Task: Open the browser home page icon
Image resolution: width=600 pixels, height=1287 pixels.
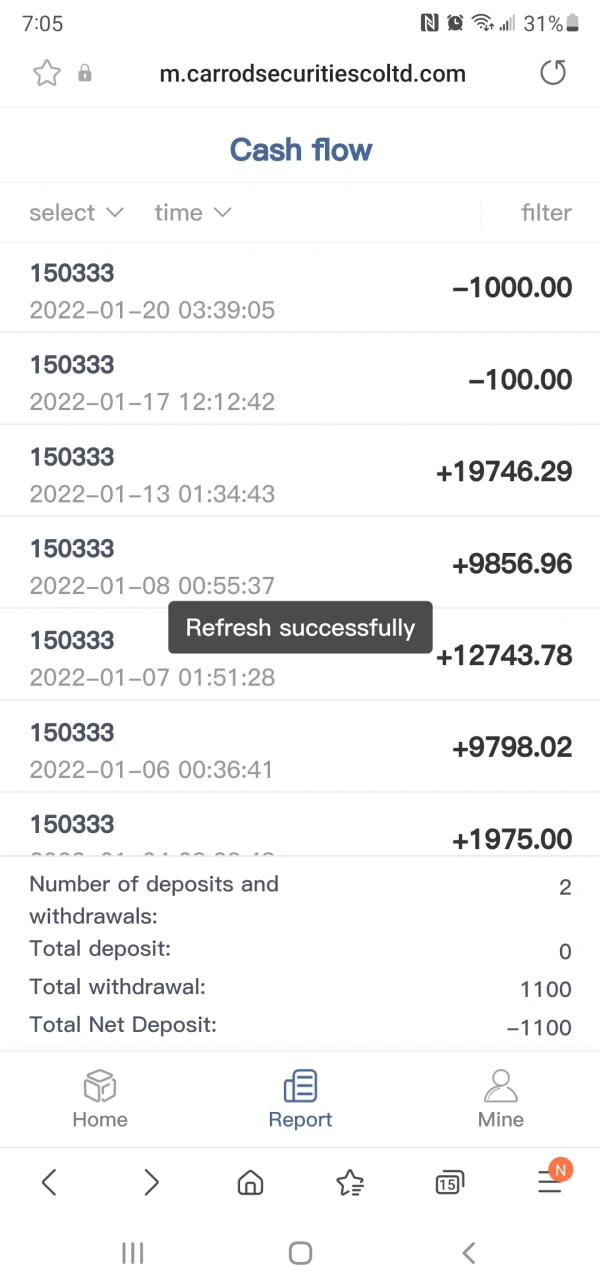Action: coord(250,1183)
